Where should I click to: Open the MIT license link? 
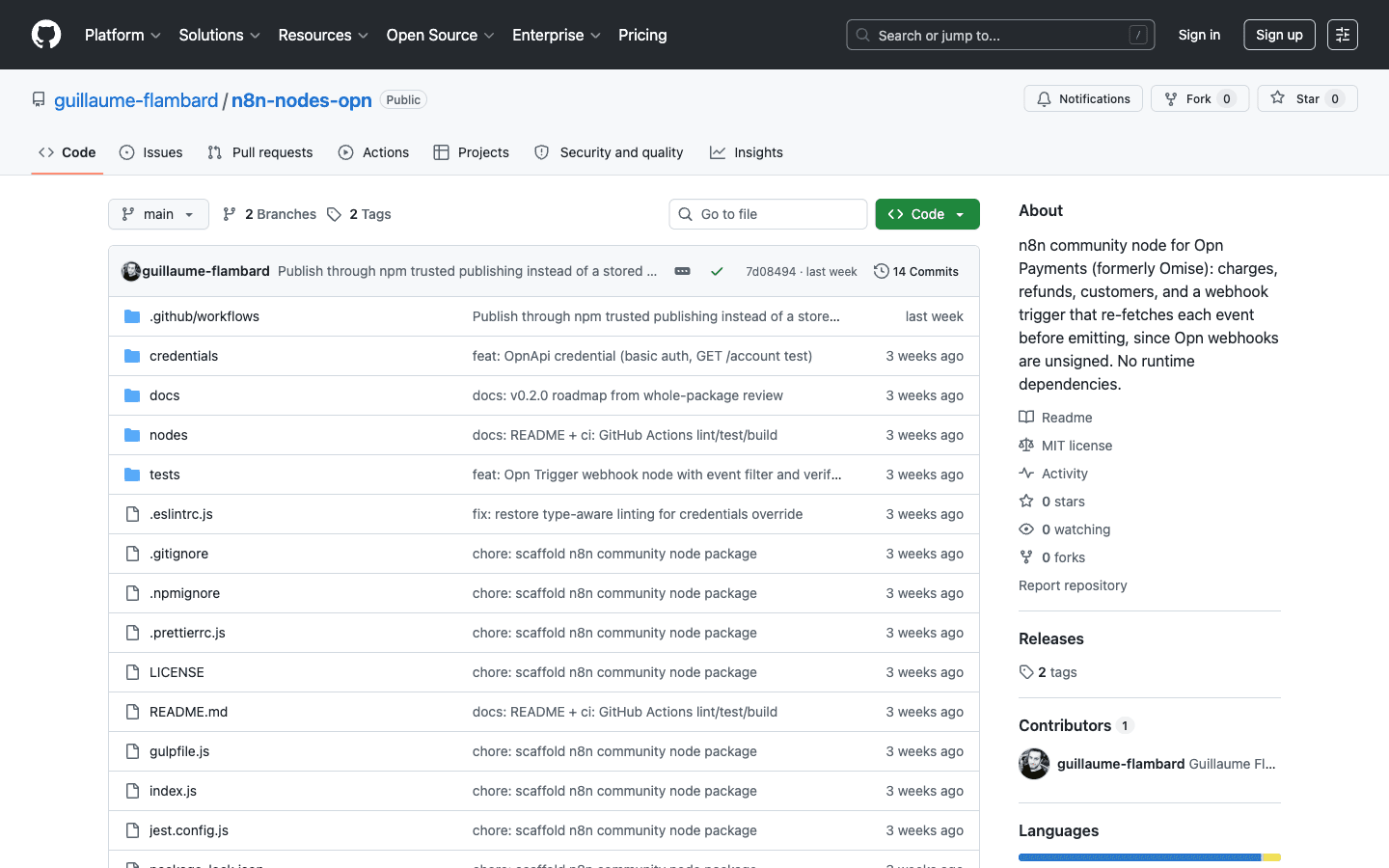(1066, 446)
